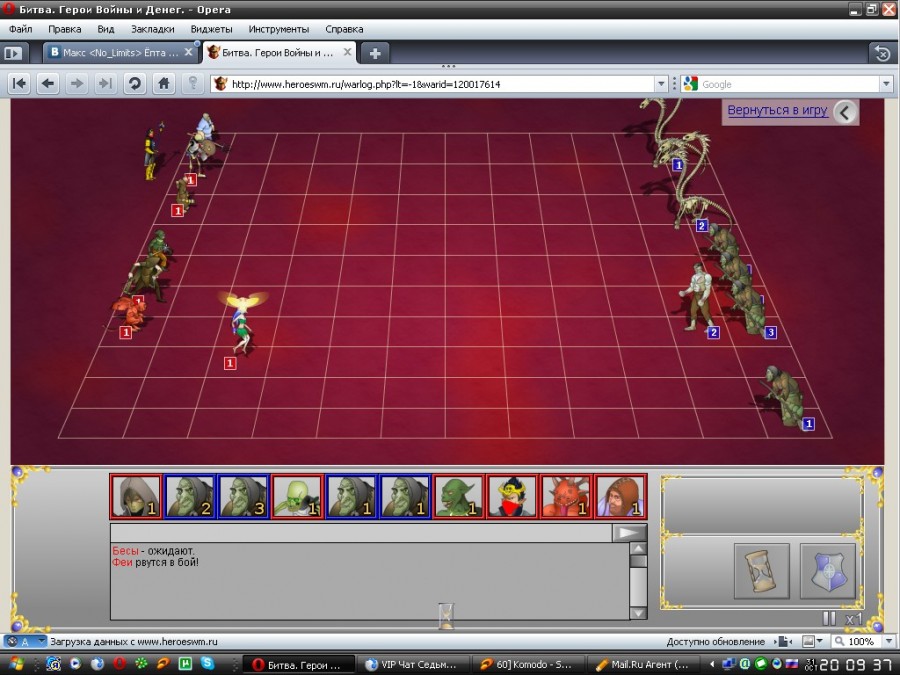Click the Russian flag language tray icon
This screenshot has height=675, width=900.
click(792, 664)
